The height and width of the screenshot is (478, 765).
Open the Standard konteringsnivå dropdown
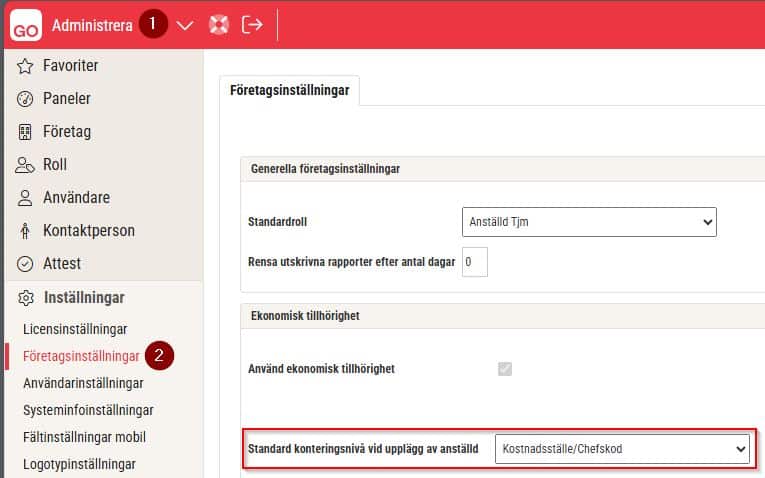pyautogui.click(x=622, y=449)
